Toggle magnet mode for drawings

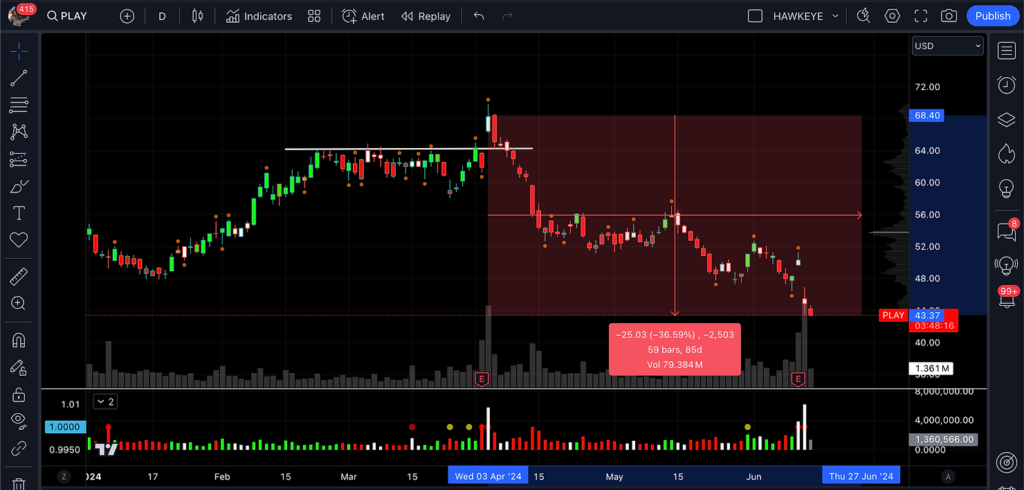coord(18,340)
